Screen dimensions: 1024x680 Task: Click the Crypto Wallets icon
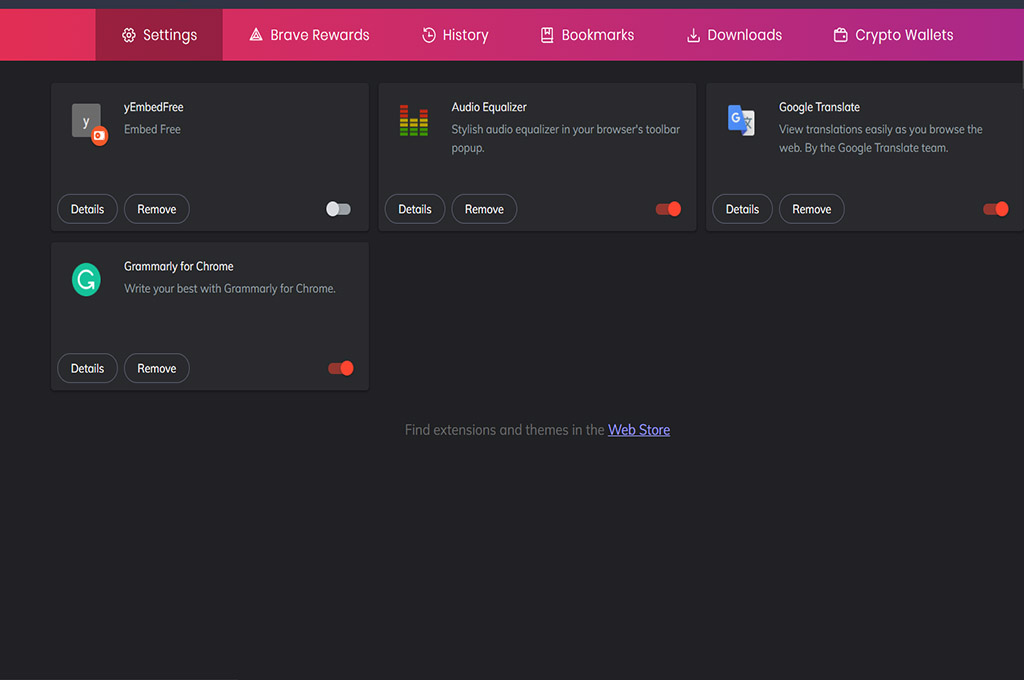coord(840,35)
